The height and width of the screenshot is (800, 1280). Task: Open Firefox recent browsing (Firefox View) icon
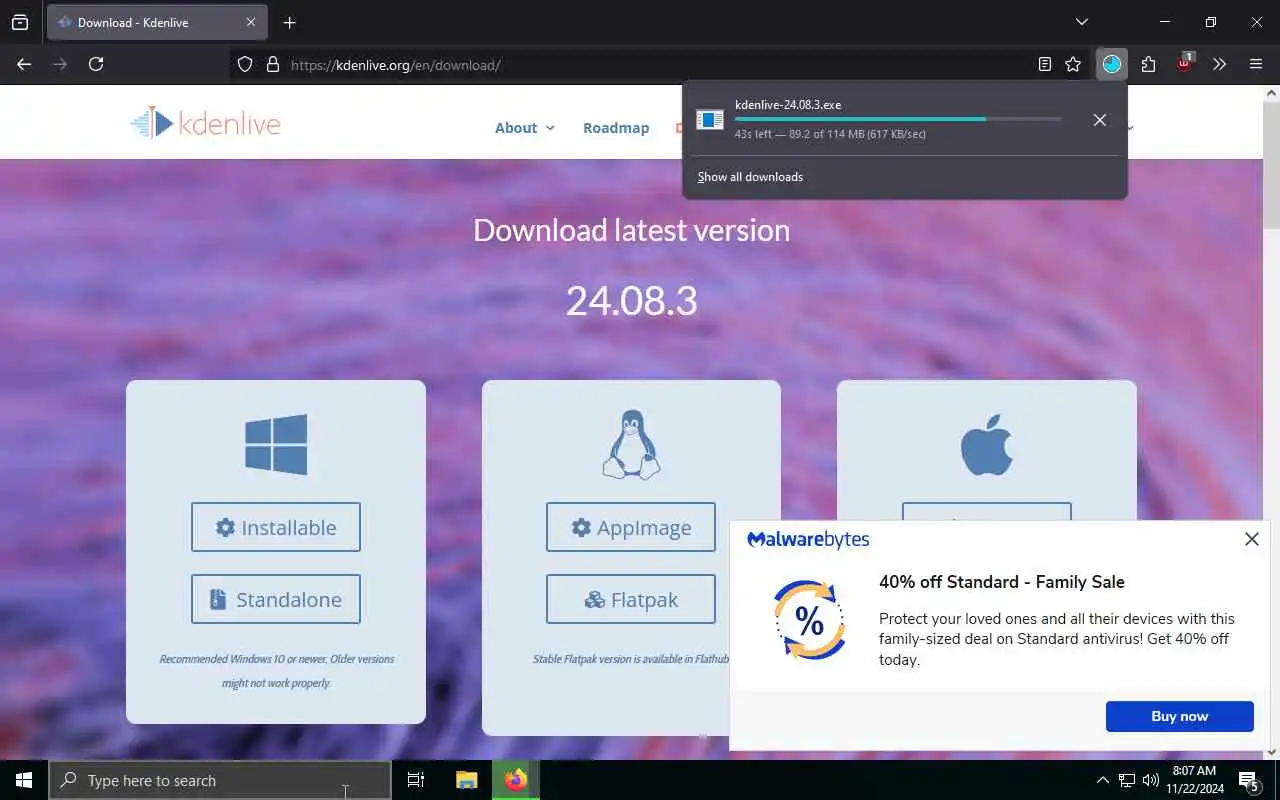20,22
